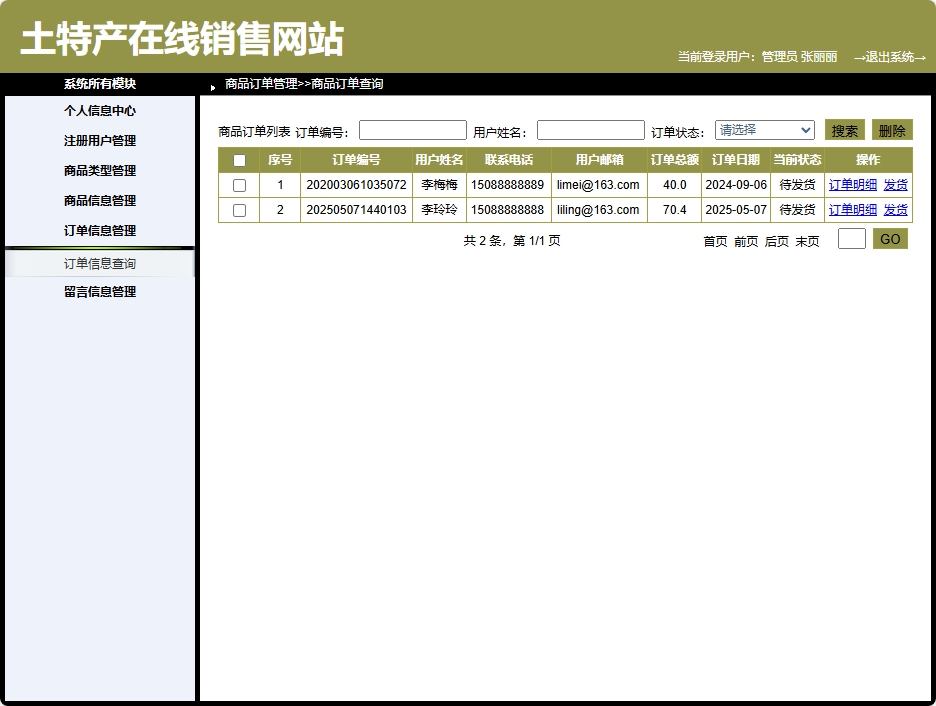Click the page number box beside GO
The image size is (936, 706).
click(x=851, y=238)
